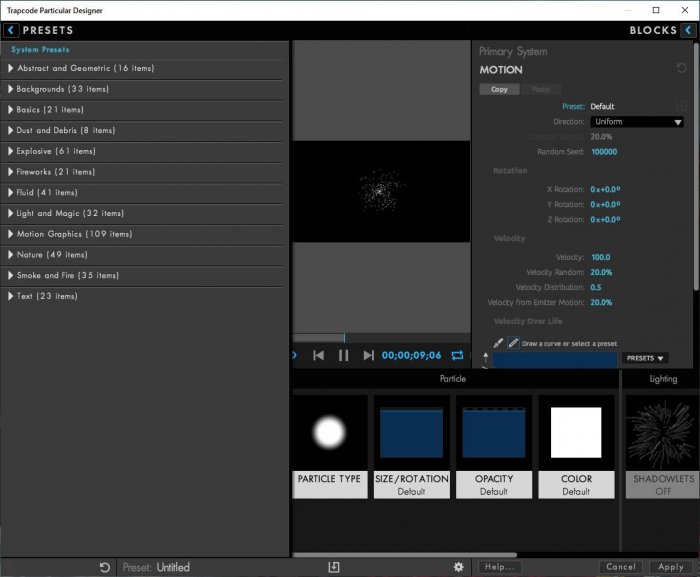Click the Velocity Random value 20.0%

pyautogui.click(x=601, y=272)
